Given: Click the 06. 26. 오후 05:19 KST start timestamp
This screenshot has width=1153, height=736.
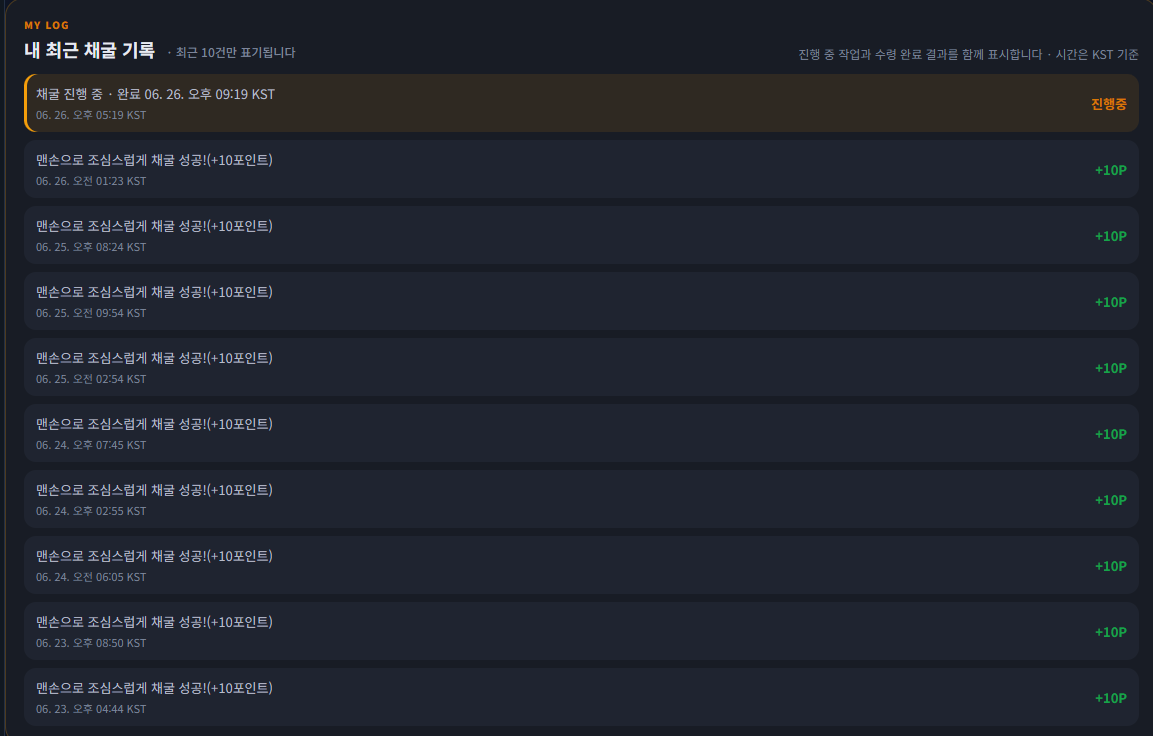Looking at the screenshot, I should [91, 115].
